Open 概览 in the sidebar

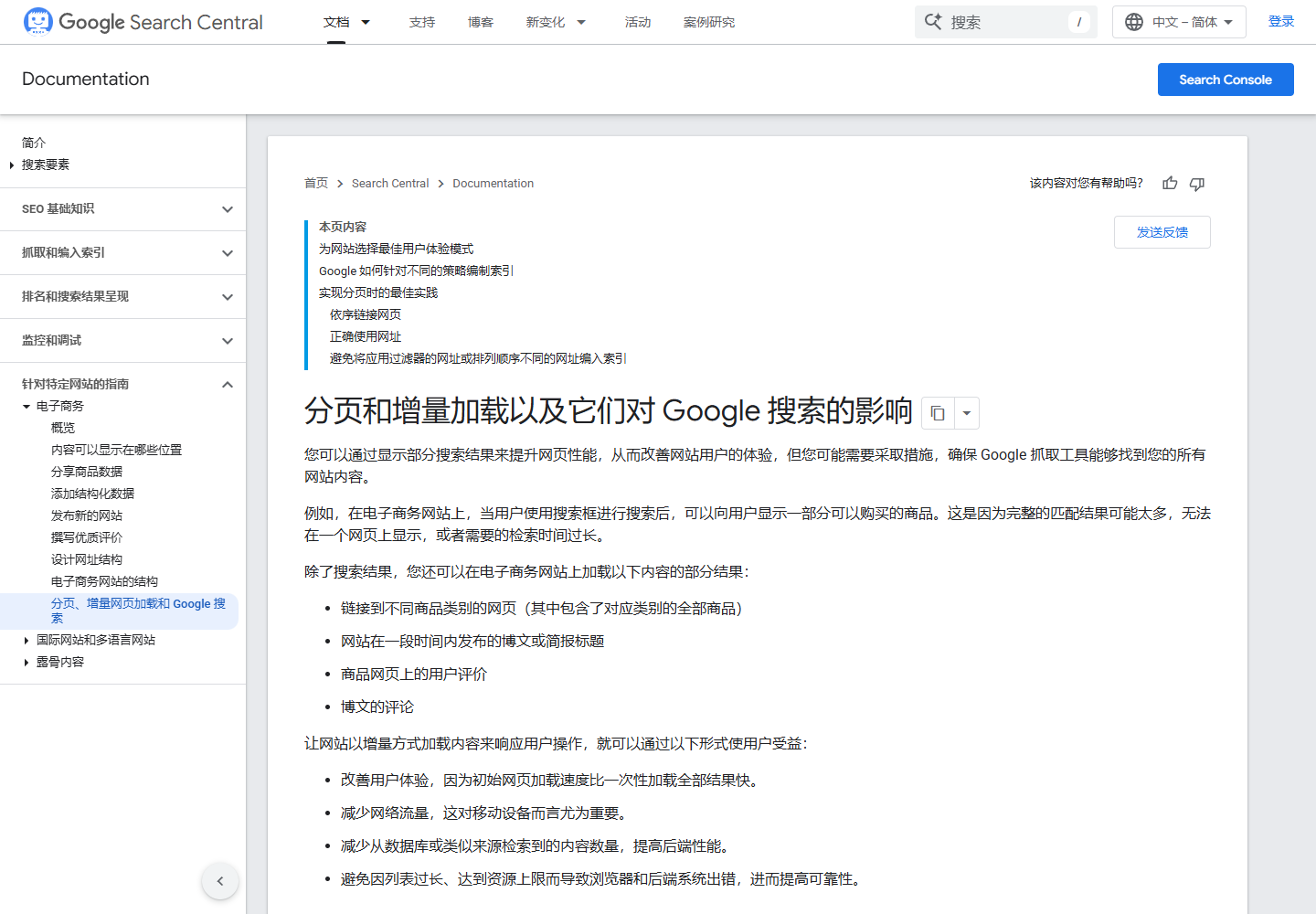click(x=63, y=428)
